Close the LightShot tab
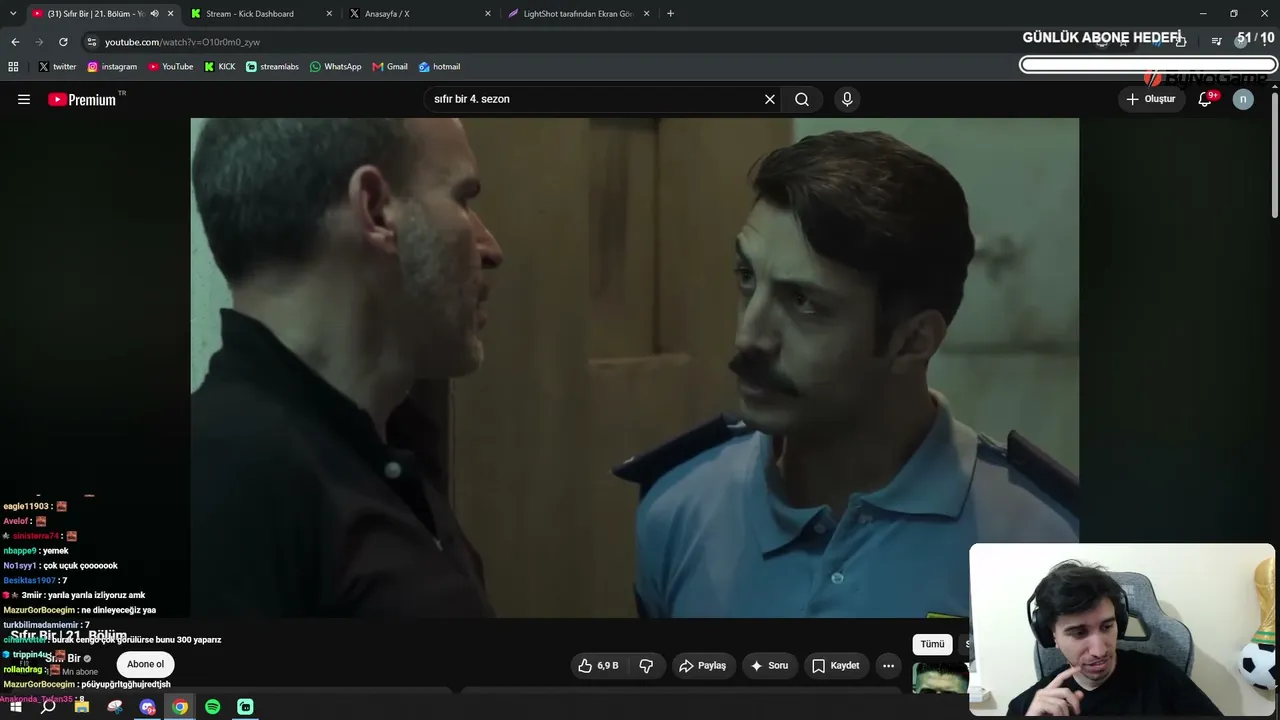Image resolution: width=1280 pixels, height=720 pixels. (x=646, y=14)
